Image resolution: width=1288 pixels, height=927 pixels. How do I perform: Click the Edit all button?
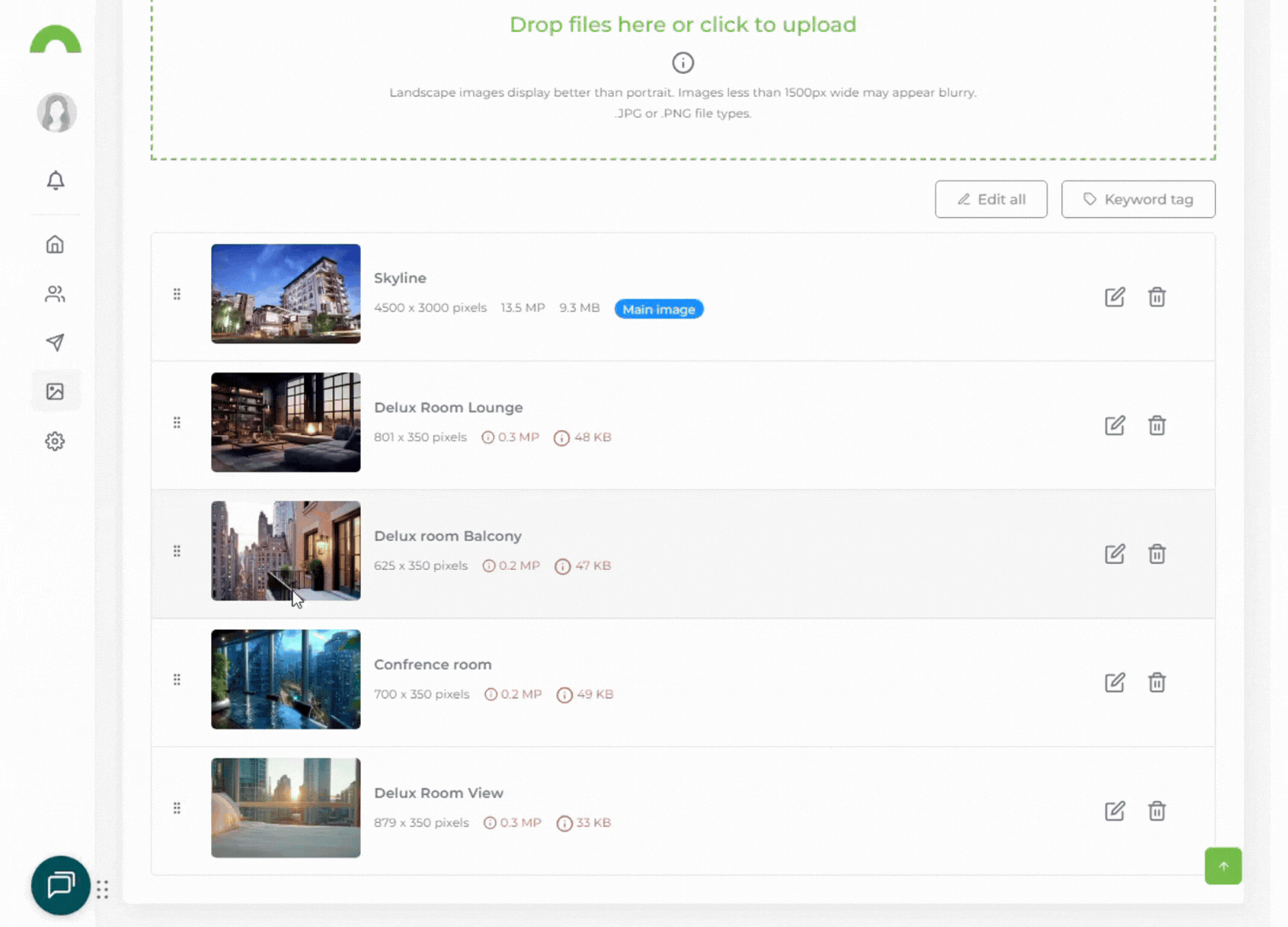991,199
